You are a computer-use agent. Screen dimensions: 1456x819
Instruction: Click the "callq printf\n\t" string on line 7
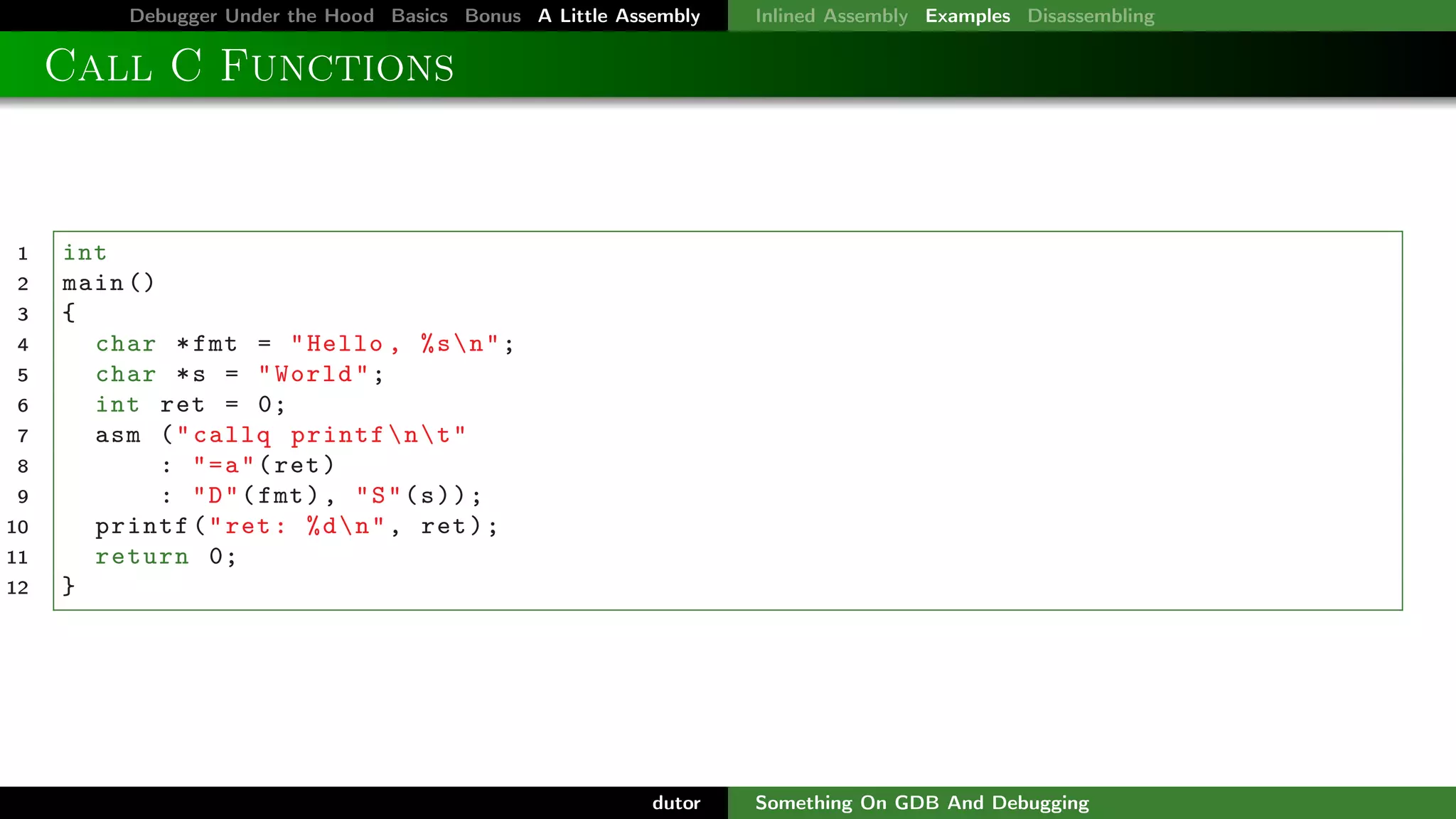pos(321,434)
